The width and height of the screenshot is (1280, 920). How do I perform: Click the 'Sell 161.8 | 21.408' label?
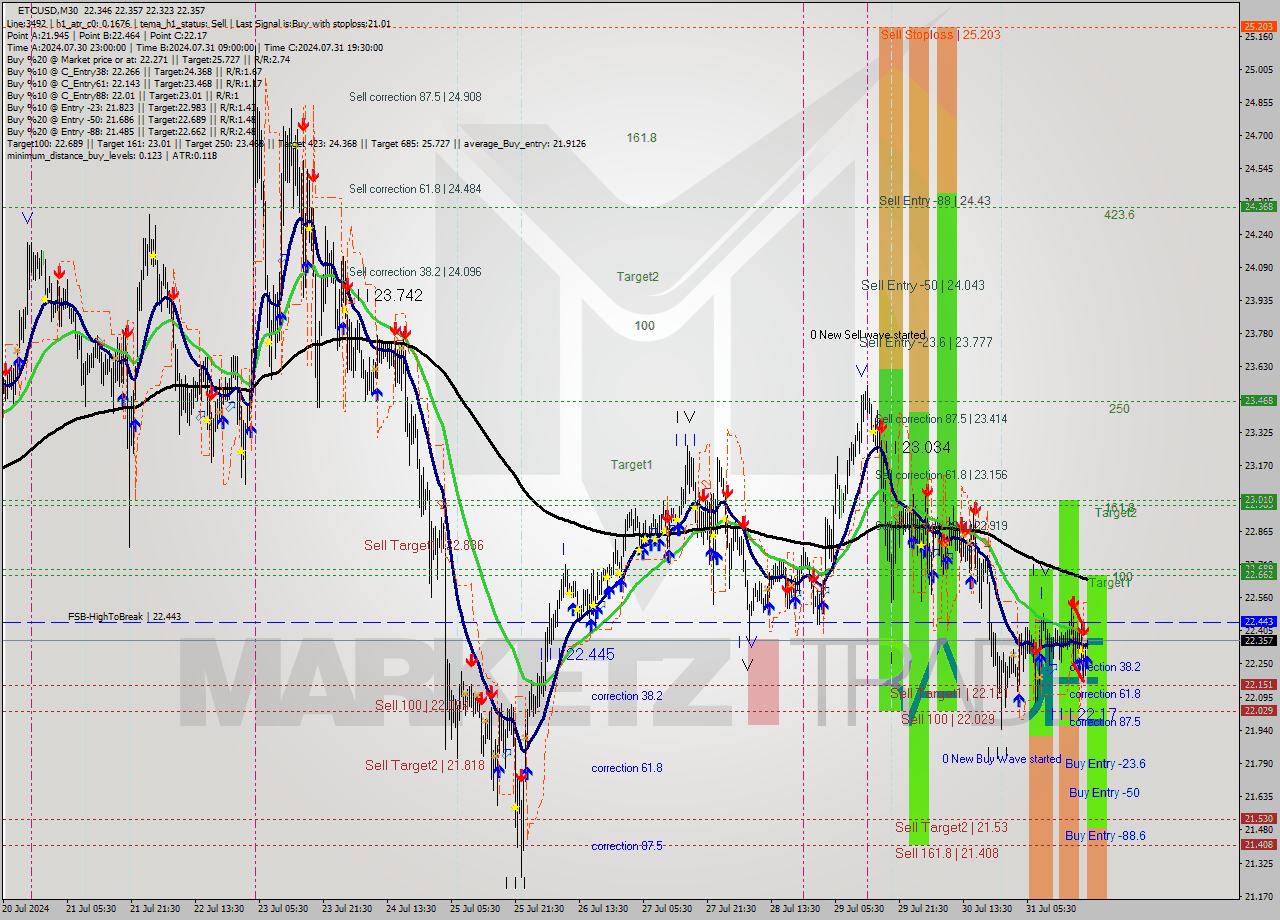click(946, 853)
